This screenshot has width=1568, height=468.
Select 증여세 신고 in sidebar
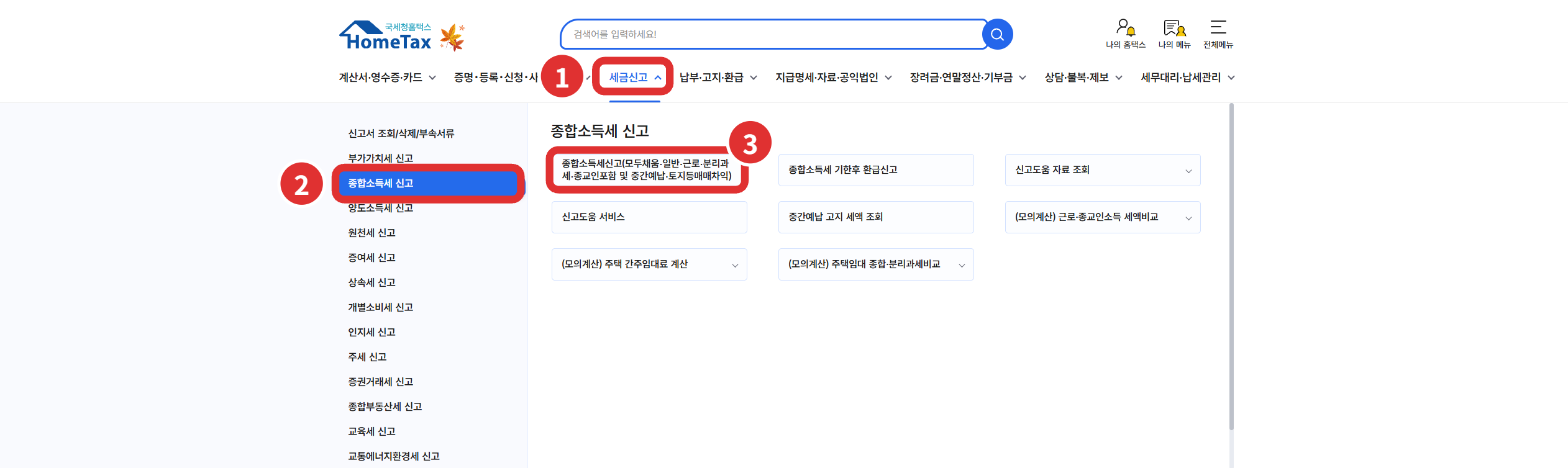pos(371,258)
